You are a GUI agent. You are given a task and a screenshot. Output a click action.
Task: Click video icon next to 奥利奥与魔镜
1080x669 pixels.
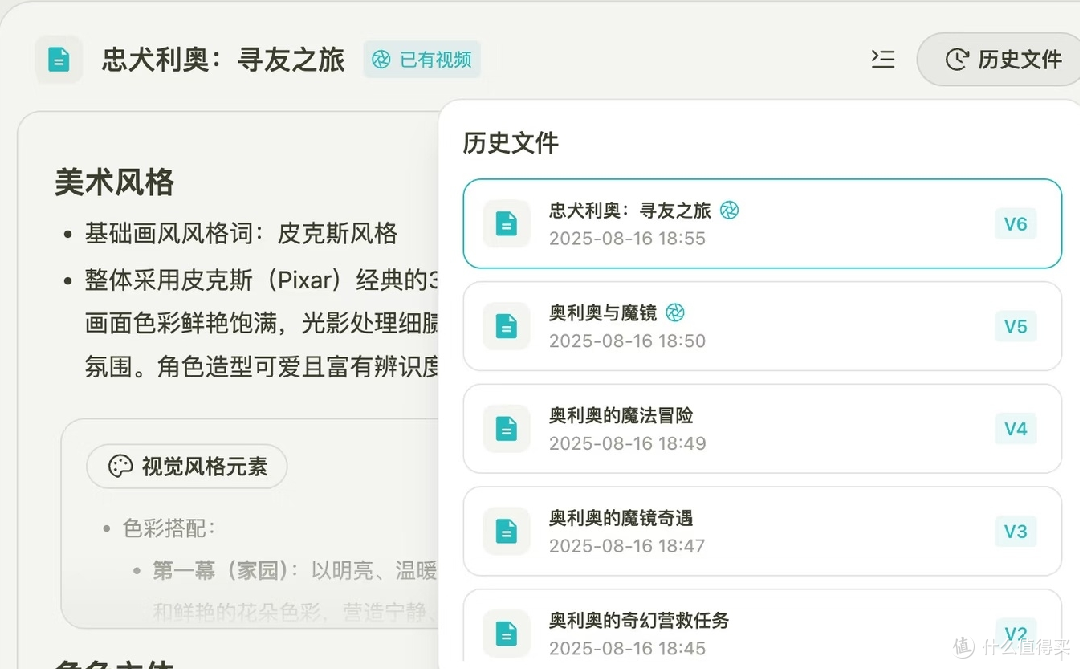[x=675, y=313]
